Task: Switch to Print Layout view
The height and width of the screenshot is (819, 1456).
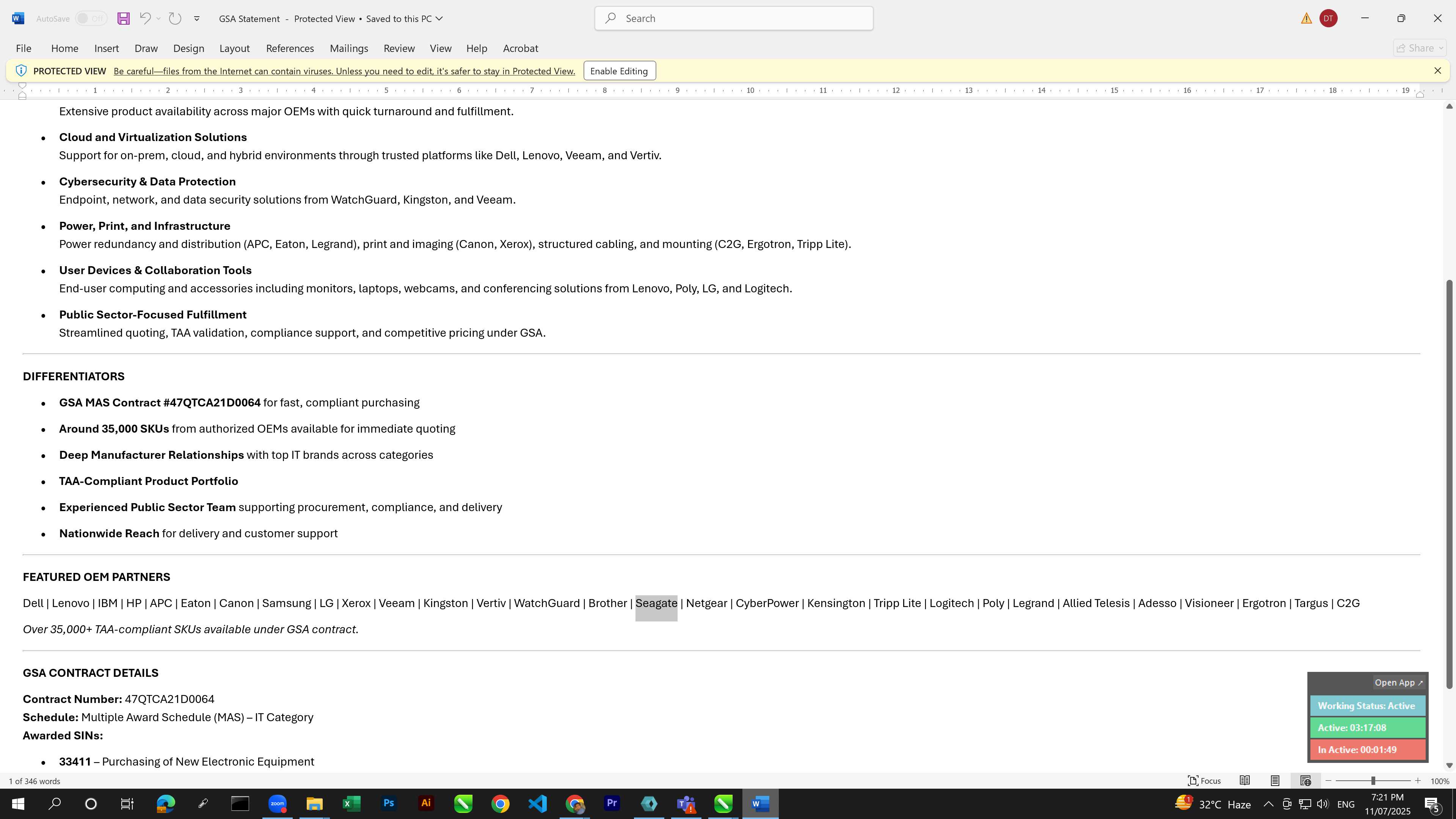Action: point(1275,781)
